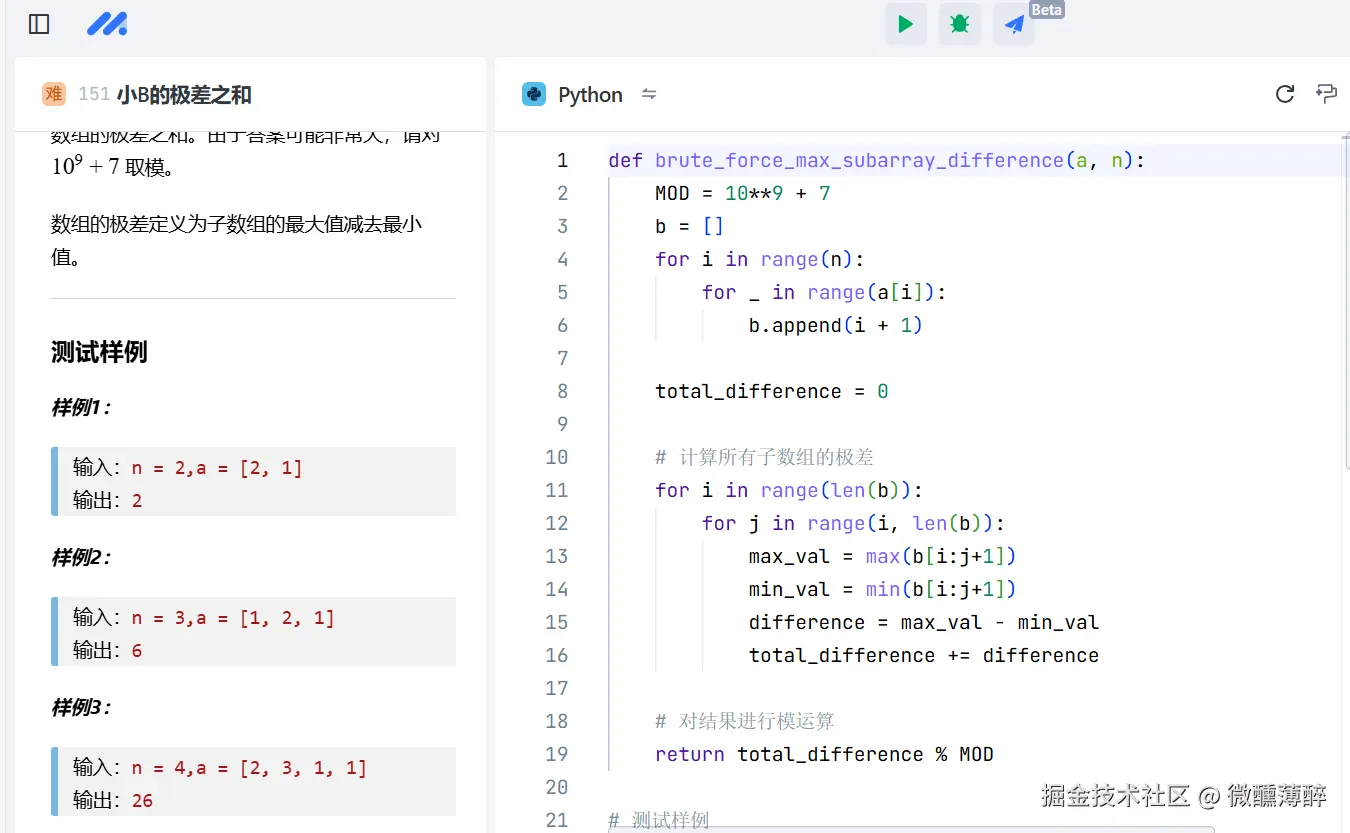This screenshot has width=1350, height=833.
Task: Click the 样例1 label
Action: (x=80, y=408)
